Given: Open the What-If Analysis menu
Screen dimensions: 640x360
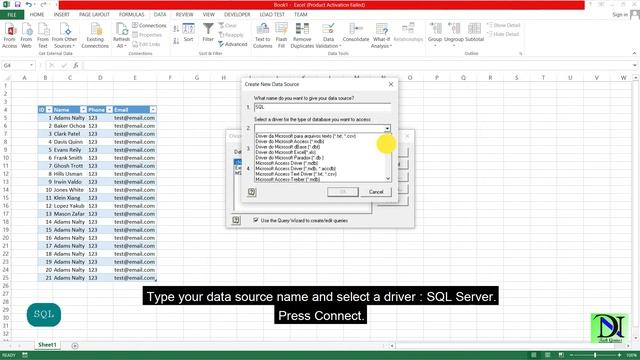Looking at the screenshot, I should pyautogui.click(x=381, y=35).
